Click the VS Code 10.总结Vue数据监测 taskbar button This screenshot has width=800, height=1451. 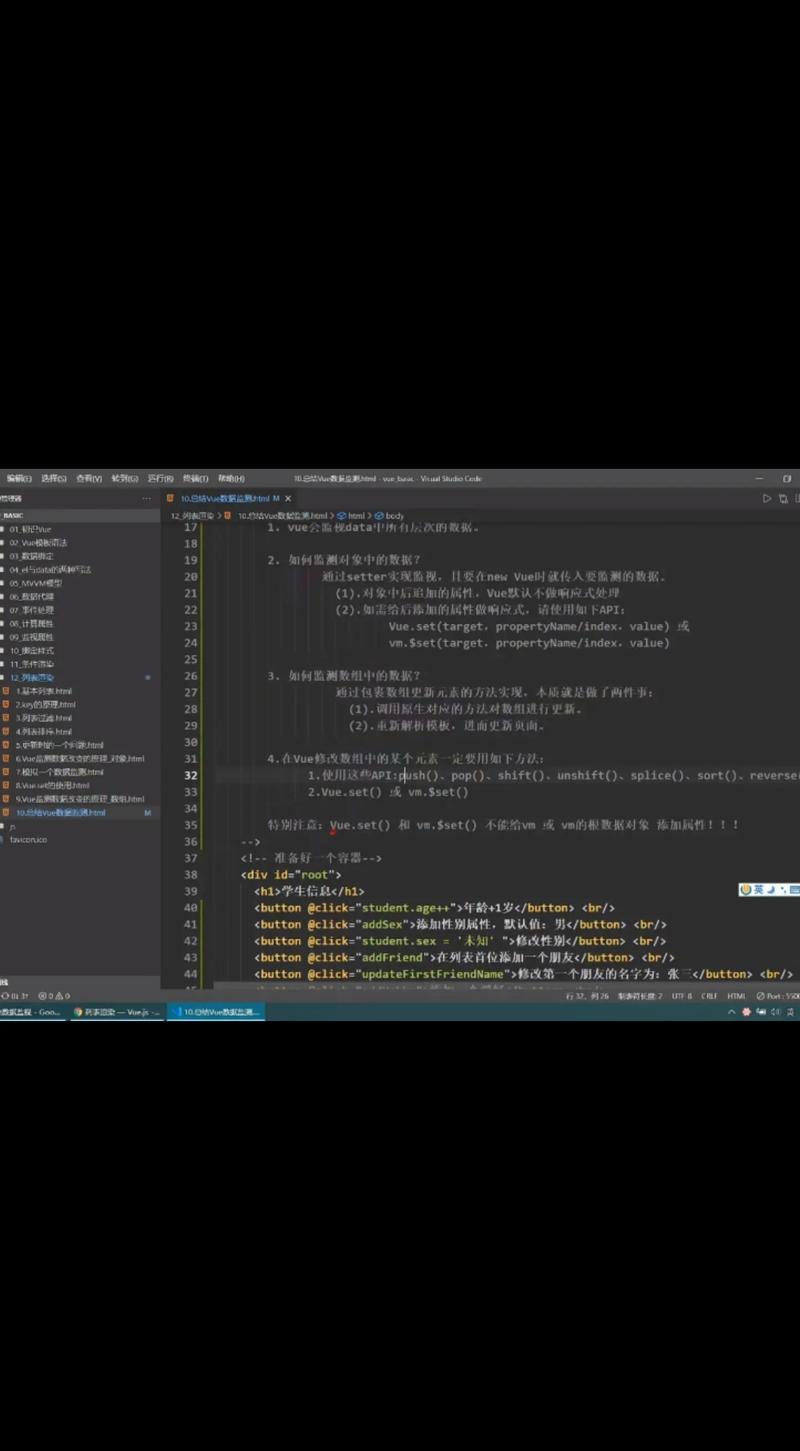click(216, 1012)
